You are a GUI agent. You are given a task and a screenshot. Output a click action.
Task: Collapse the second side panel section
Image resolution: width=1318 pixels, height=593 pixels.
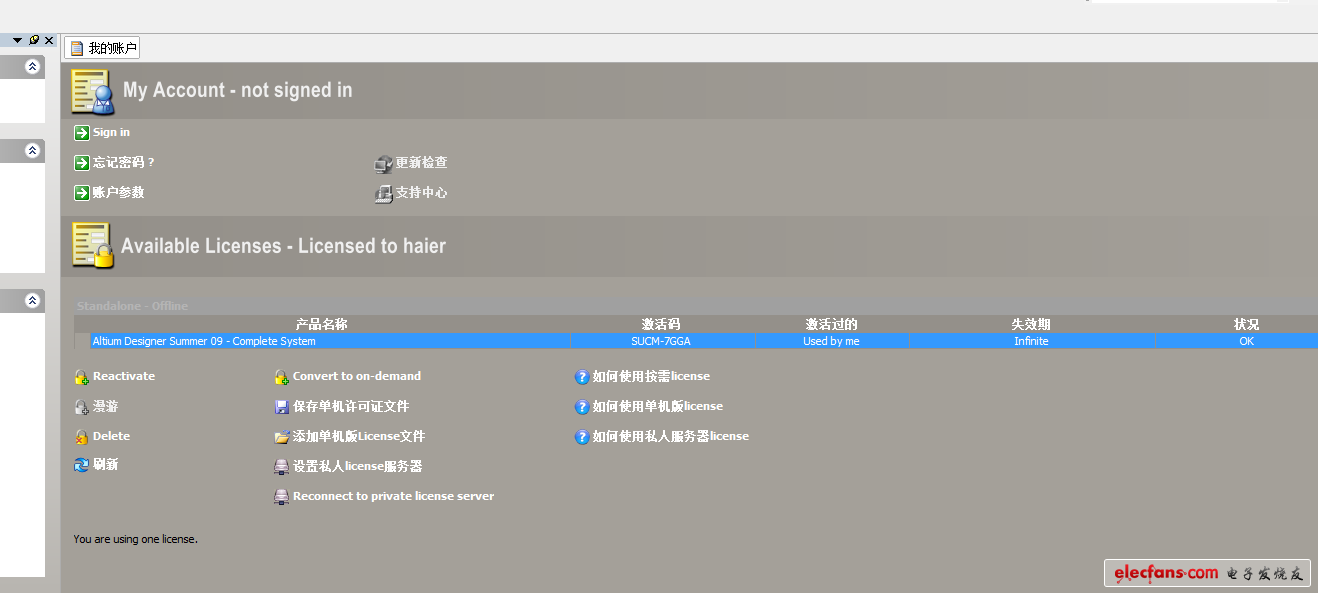(32, 150)
